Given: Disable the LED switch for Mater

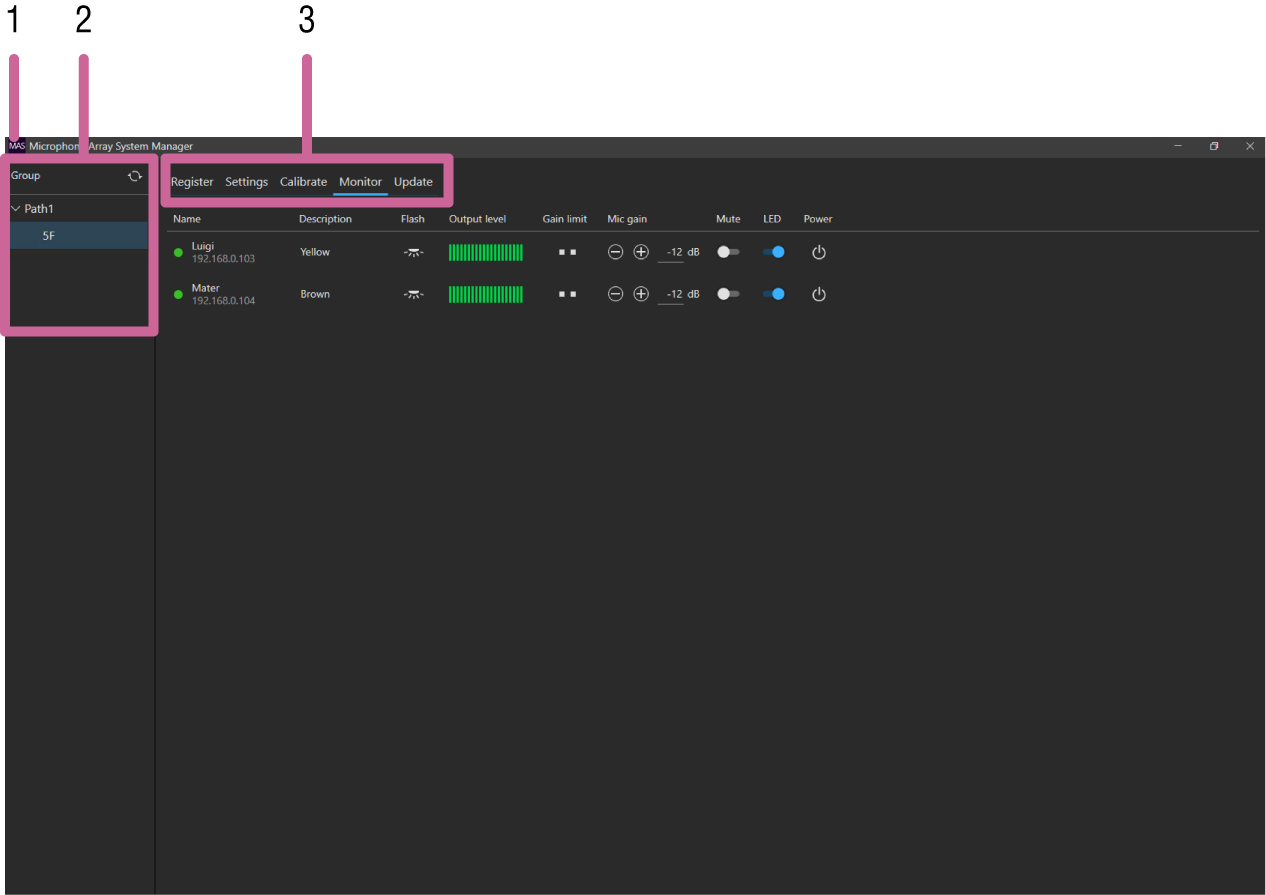Looking at the screenshot, I should click(773, 294).
